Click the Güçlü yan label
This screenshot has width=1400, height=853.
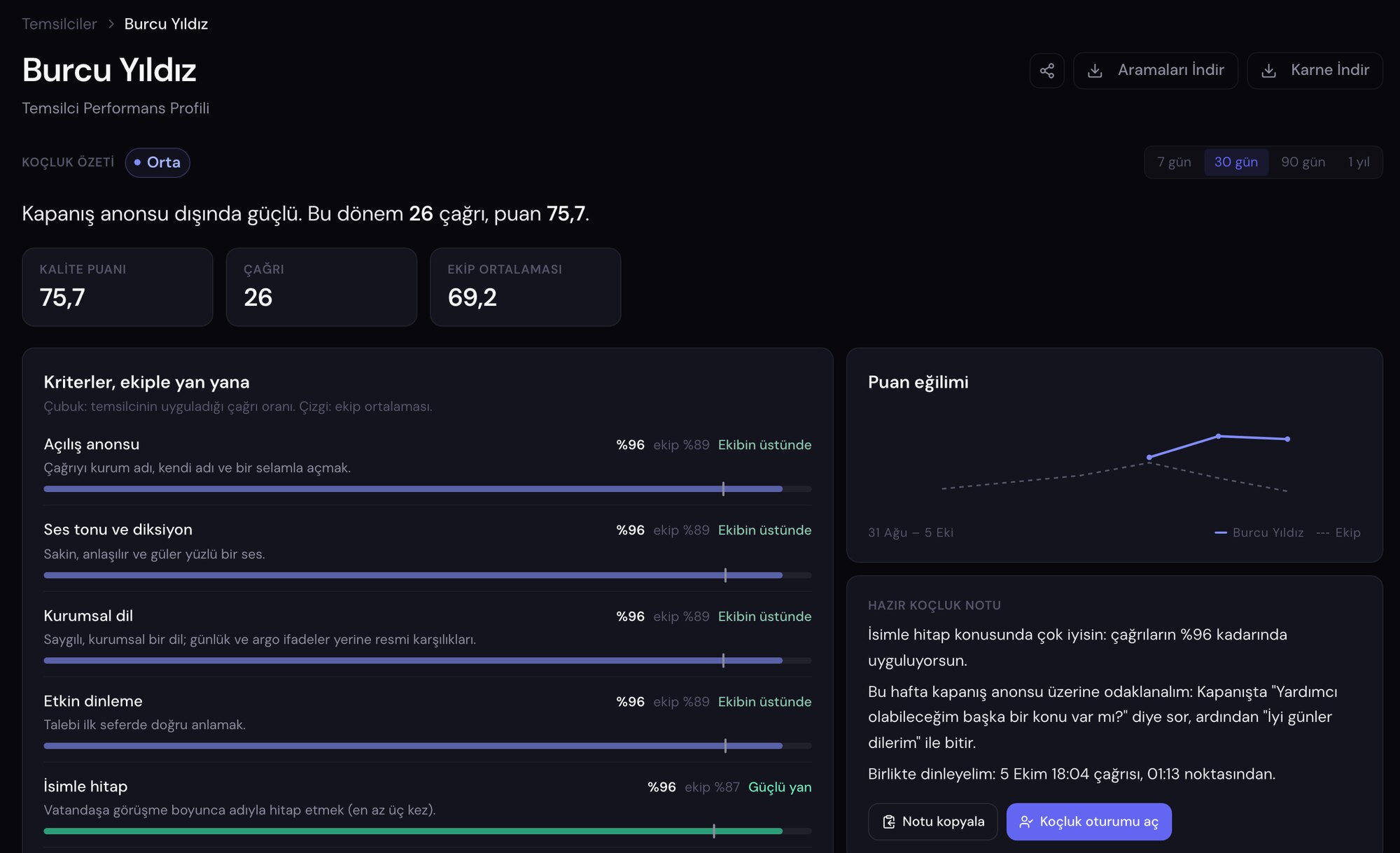pyautogui.click(x=780, y=787)
